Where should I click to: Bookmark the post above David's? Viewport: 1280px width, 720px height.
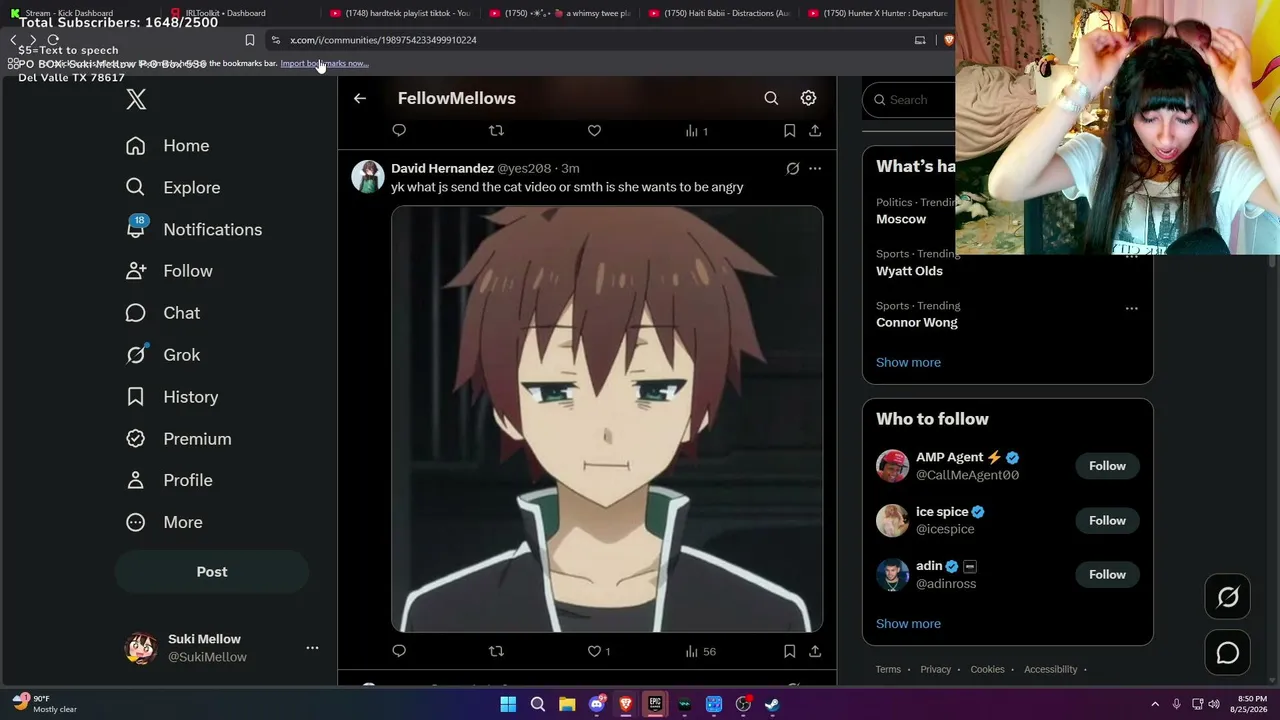click(789, 130)
